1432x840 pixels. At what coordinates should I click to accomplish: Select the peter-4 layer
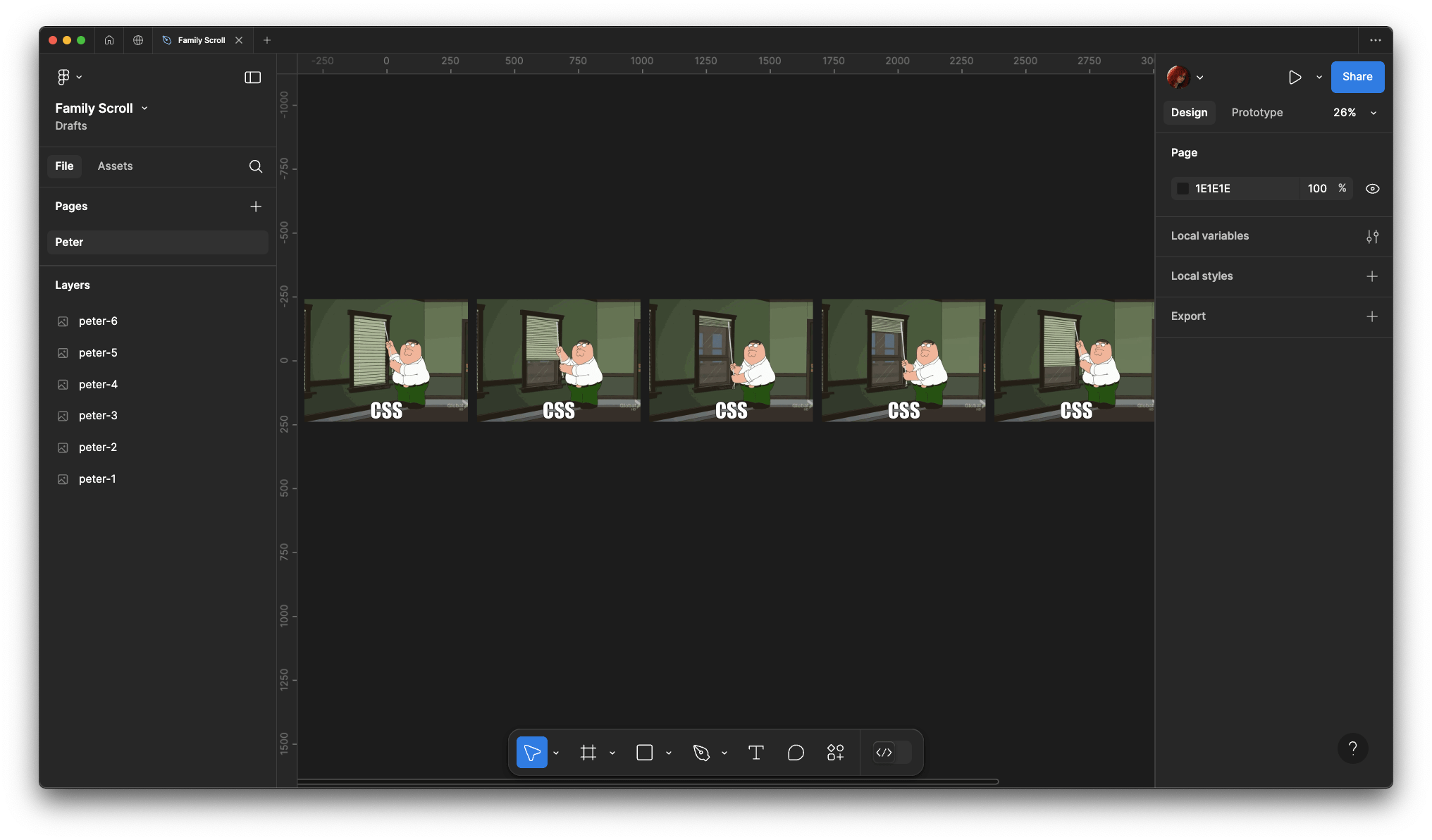point(98,385)
